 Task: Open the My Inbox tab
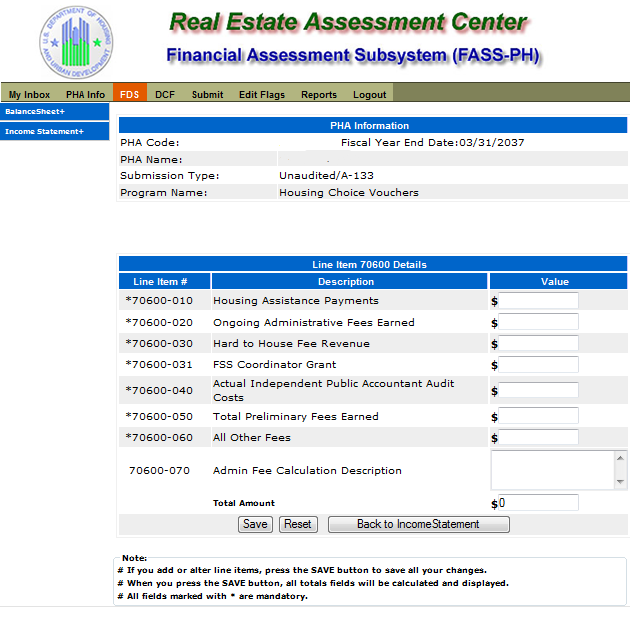[29, 94]
